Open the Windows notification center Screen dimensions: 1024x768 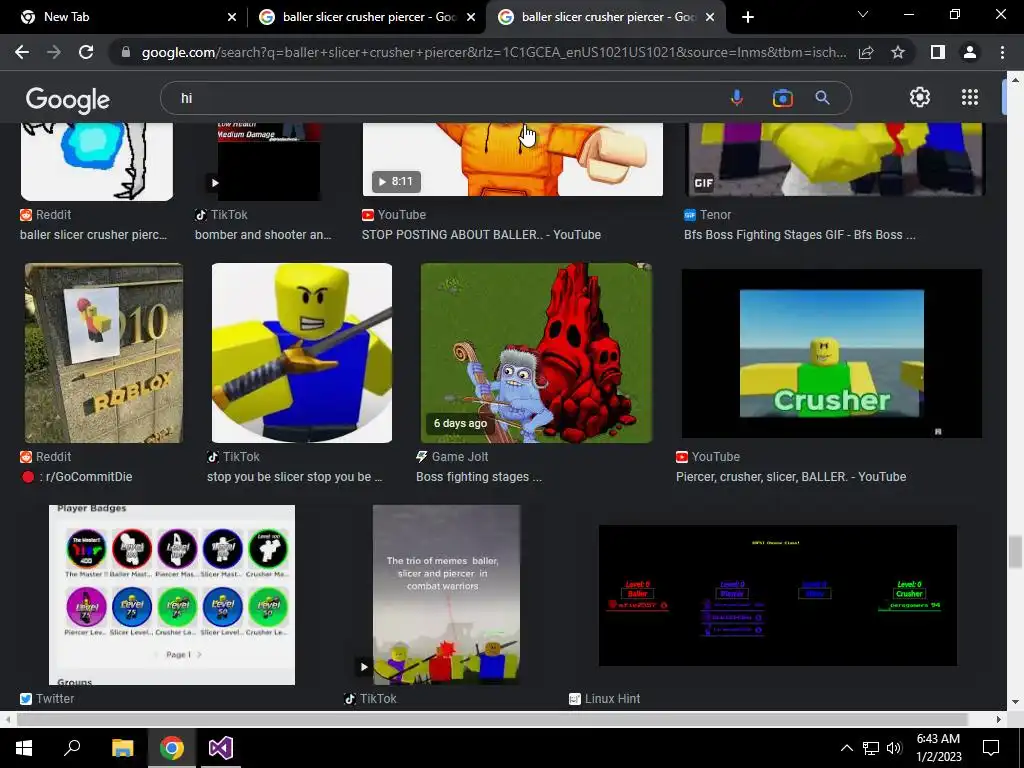pyautogui.click(x=991, y=748)
